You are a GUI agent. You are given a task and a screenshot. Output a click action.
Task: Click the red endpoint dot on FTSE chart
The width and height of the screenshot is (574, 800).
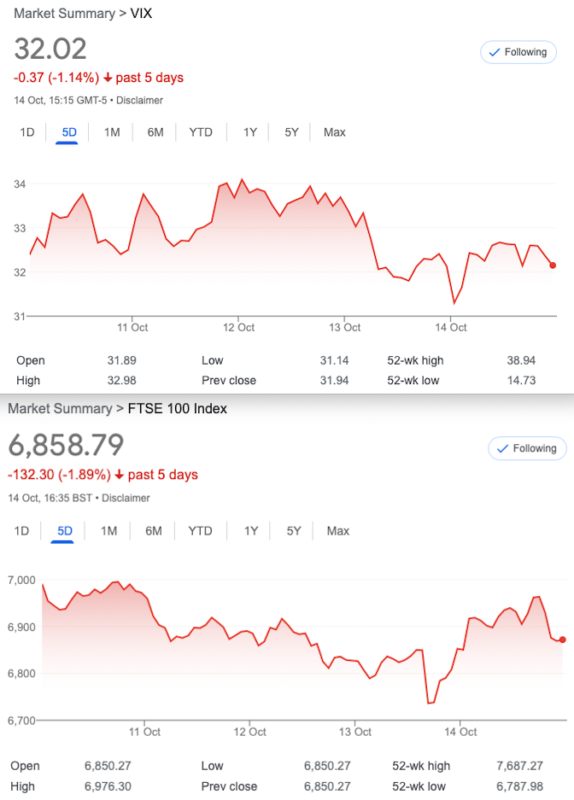coord(562,640)
